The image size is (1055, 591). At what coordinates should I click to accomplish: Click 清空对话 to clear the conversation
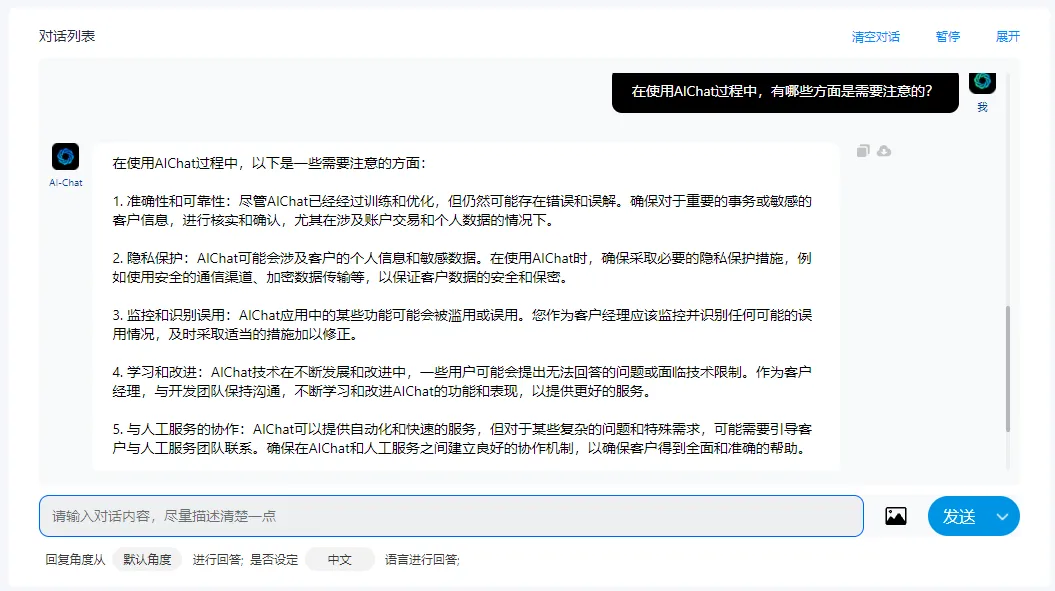click(875, 37)
